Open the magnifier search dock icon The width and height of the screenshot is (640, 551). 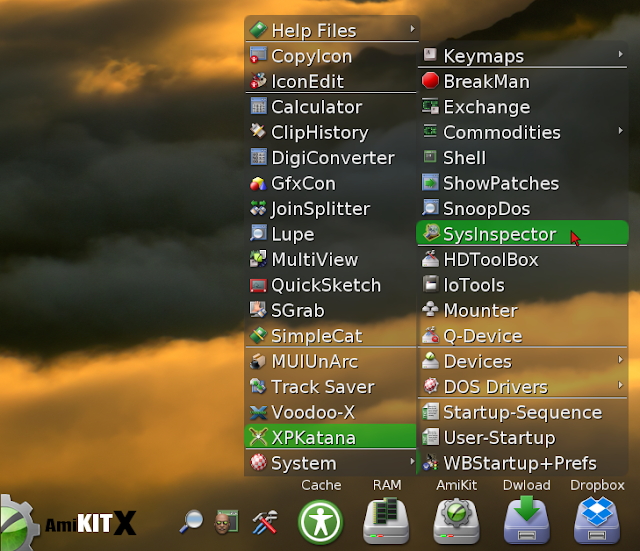pyautogui.click(x=191, y=522)
